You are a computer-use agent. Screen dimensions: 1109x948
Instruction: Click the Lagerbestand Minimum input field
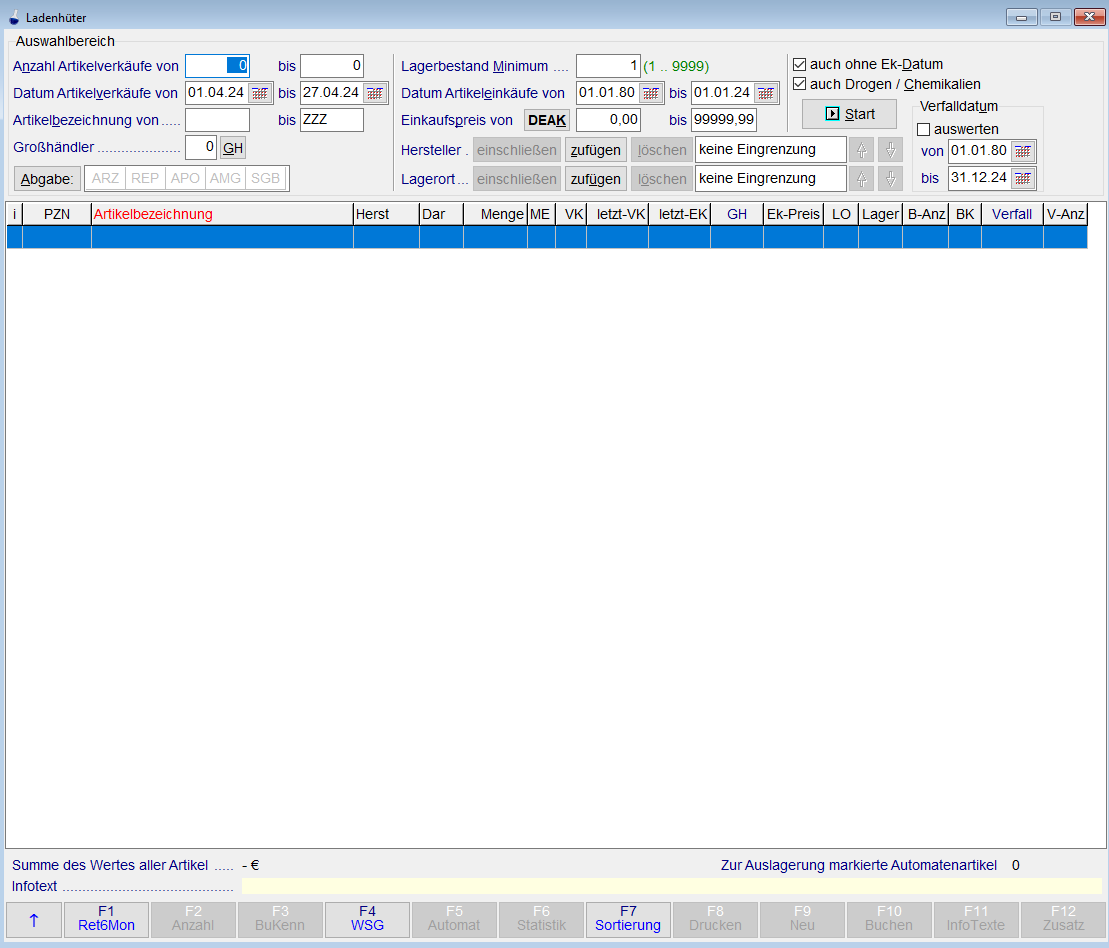(x=608, y=66)
